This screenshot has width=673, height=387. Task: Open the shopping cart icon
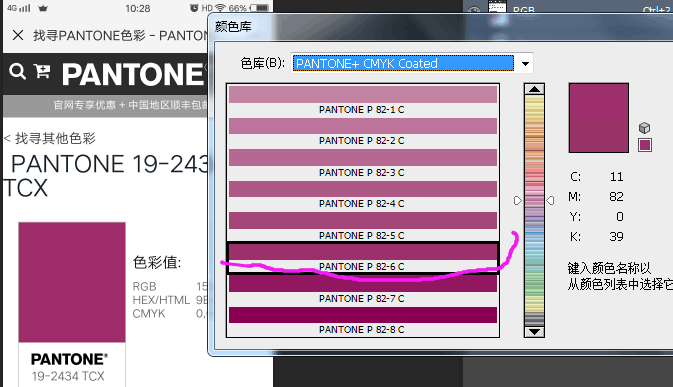42,71
